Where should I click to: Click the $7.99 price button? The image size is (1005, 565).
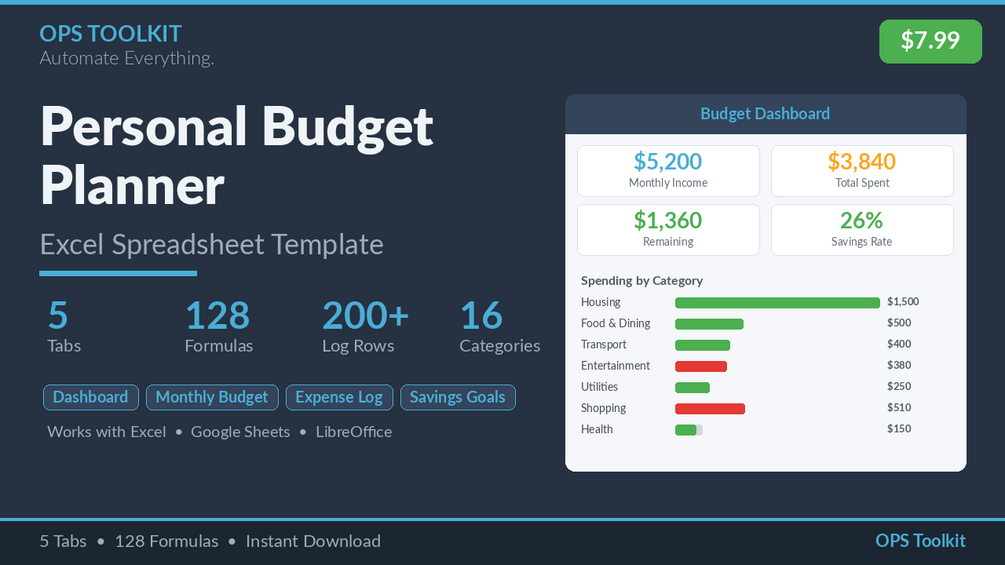pos(930,41)
